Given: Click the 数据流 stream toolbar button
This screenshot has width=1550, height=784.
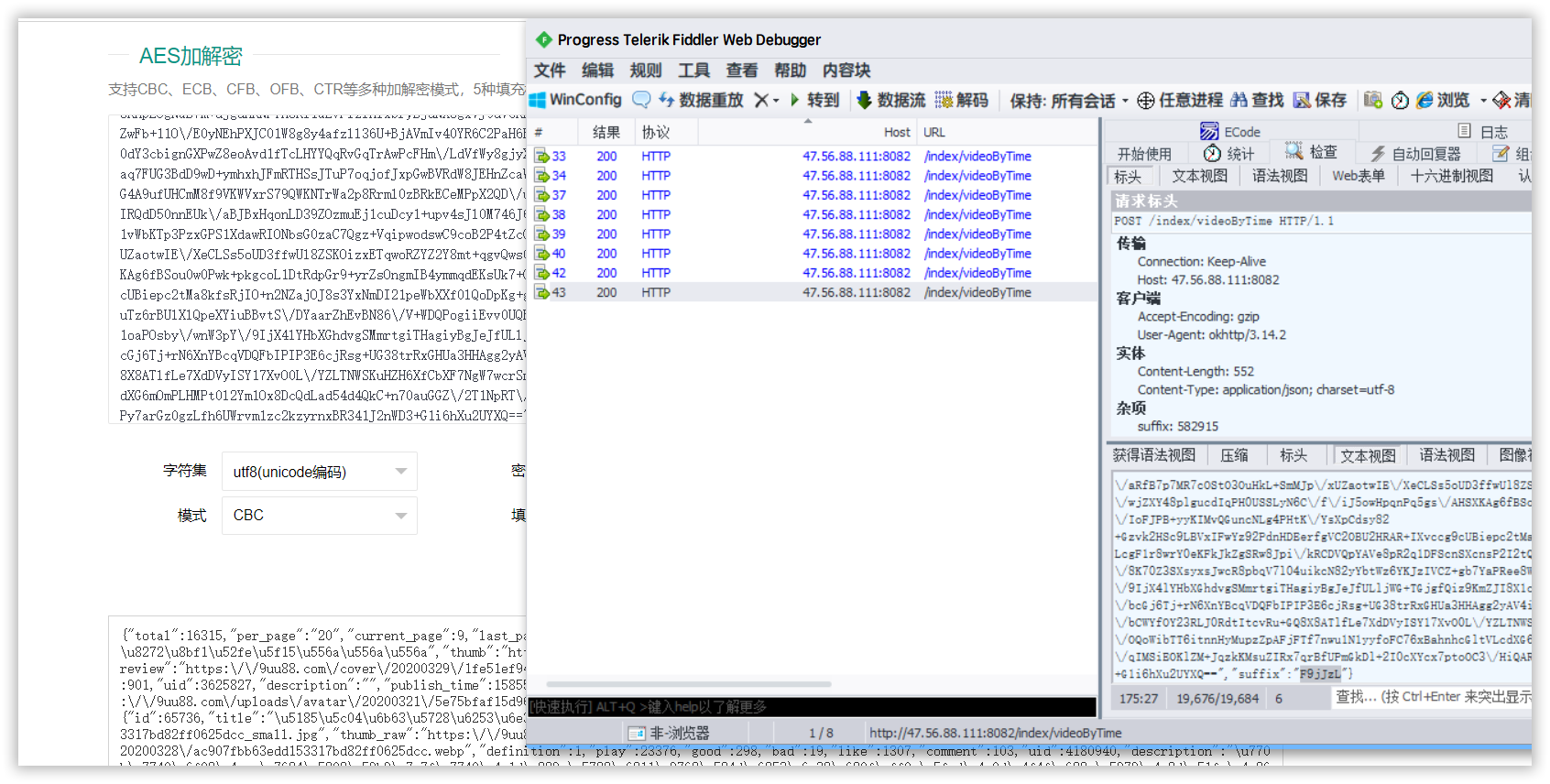Looking at the screenshot, I should point(891,100).
